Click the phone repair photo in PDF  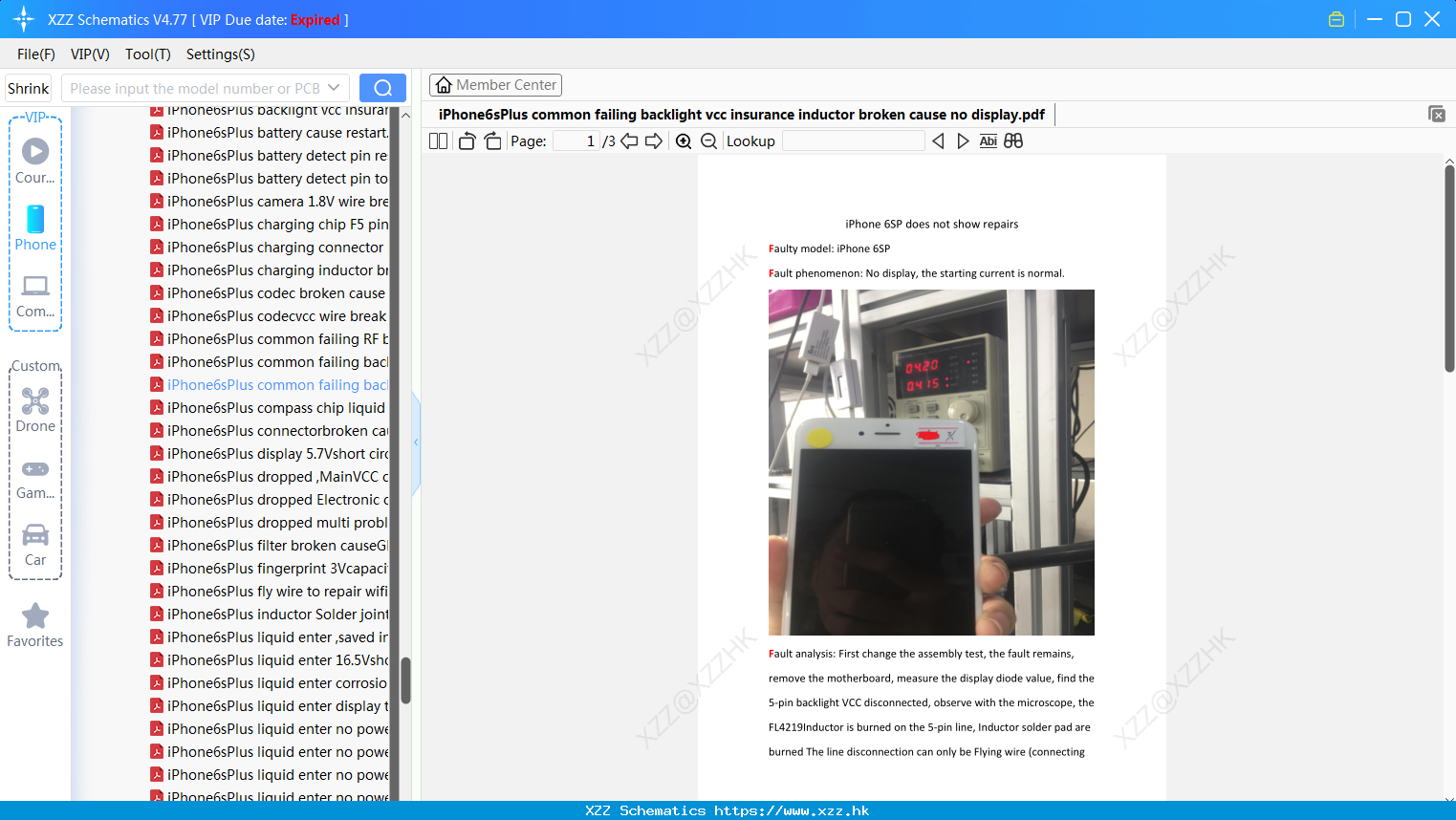pos(931,463)
